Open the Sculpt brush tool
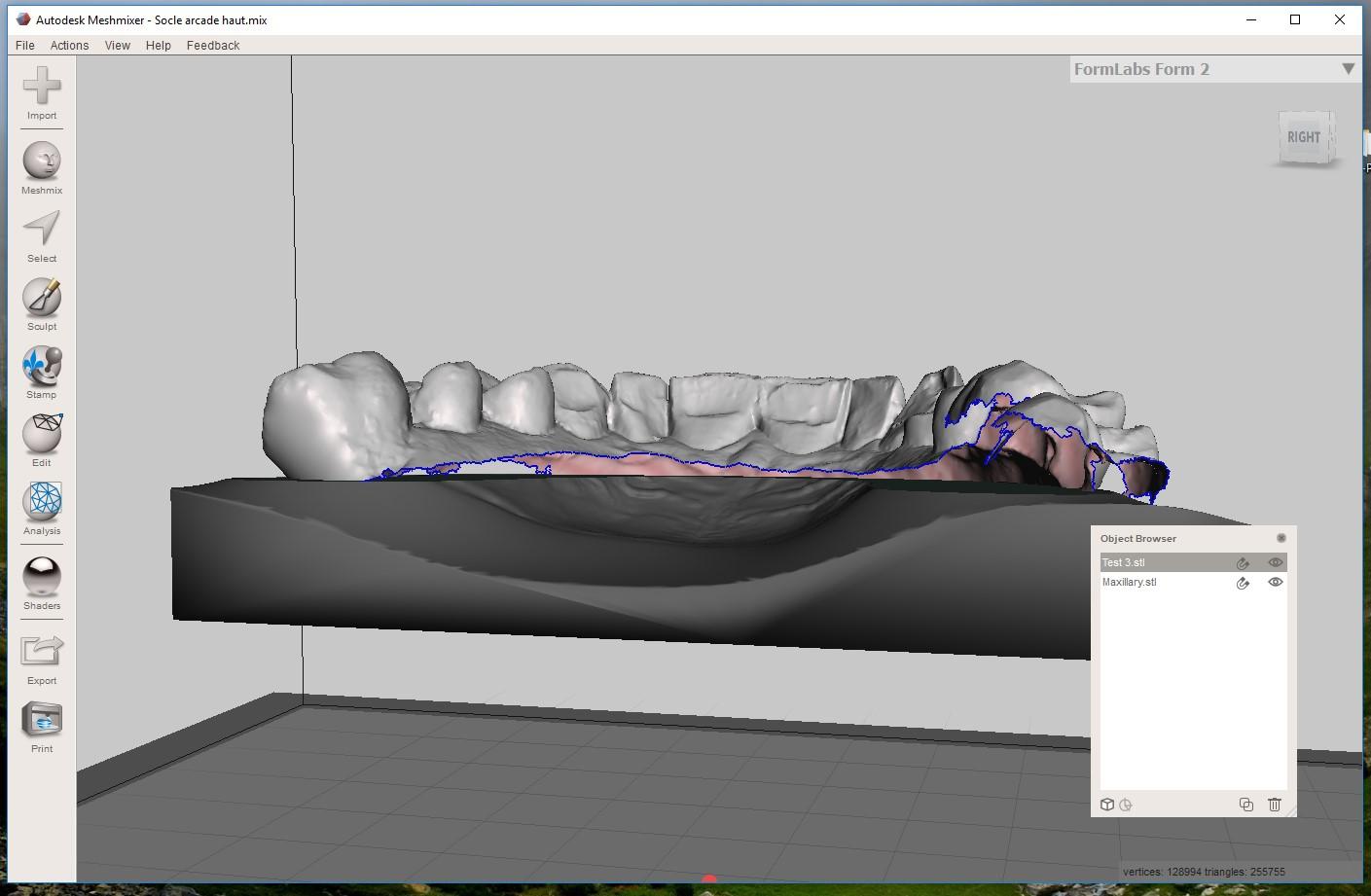This screenshot has height=896, width=1371. [x=42, y=299]
